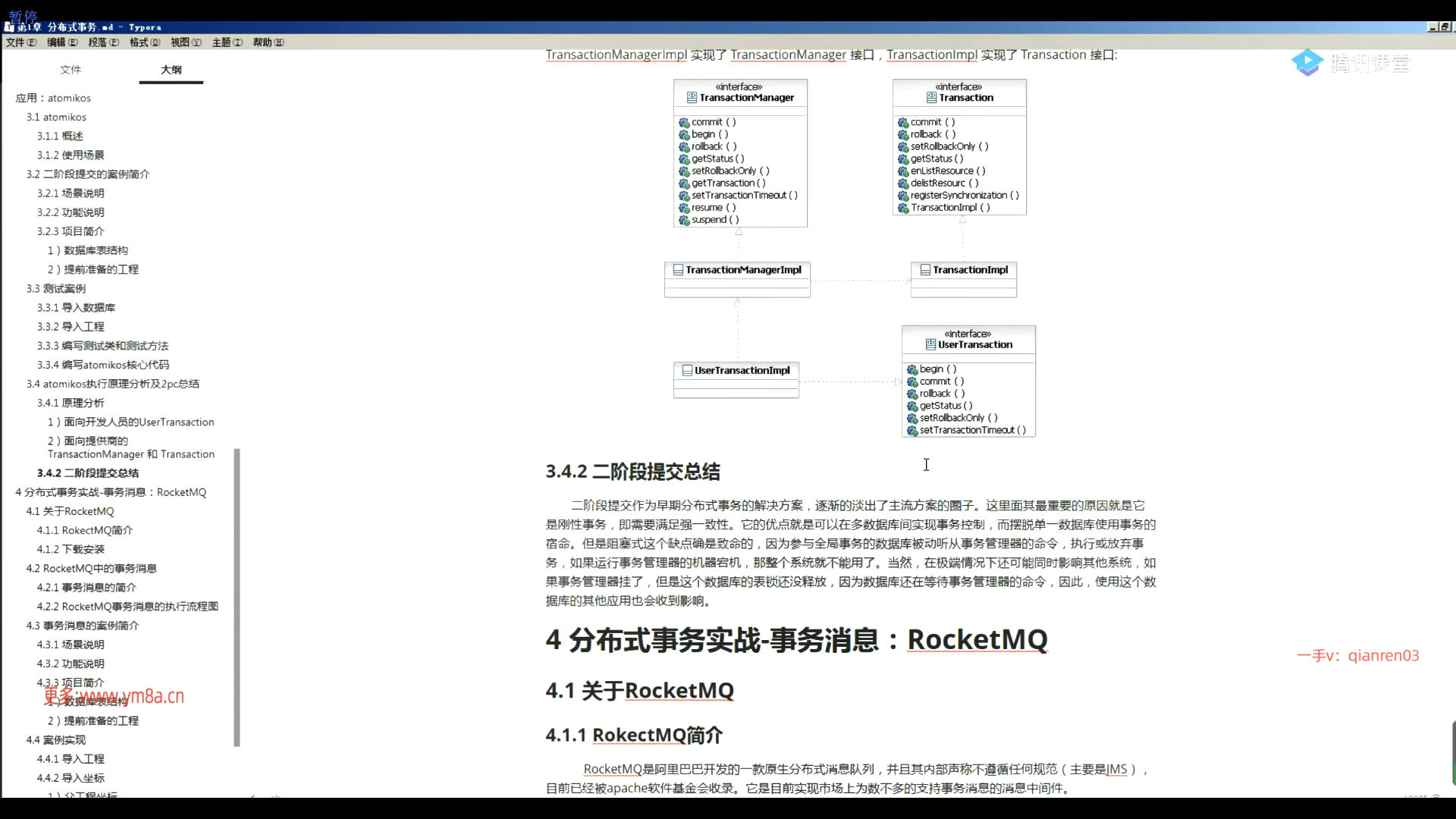The height and width of the screenshot is (819, 1456).
Task: Click the Tencent Classroom play logo
Action: (x=1307, y=63)
